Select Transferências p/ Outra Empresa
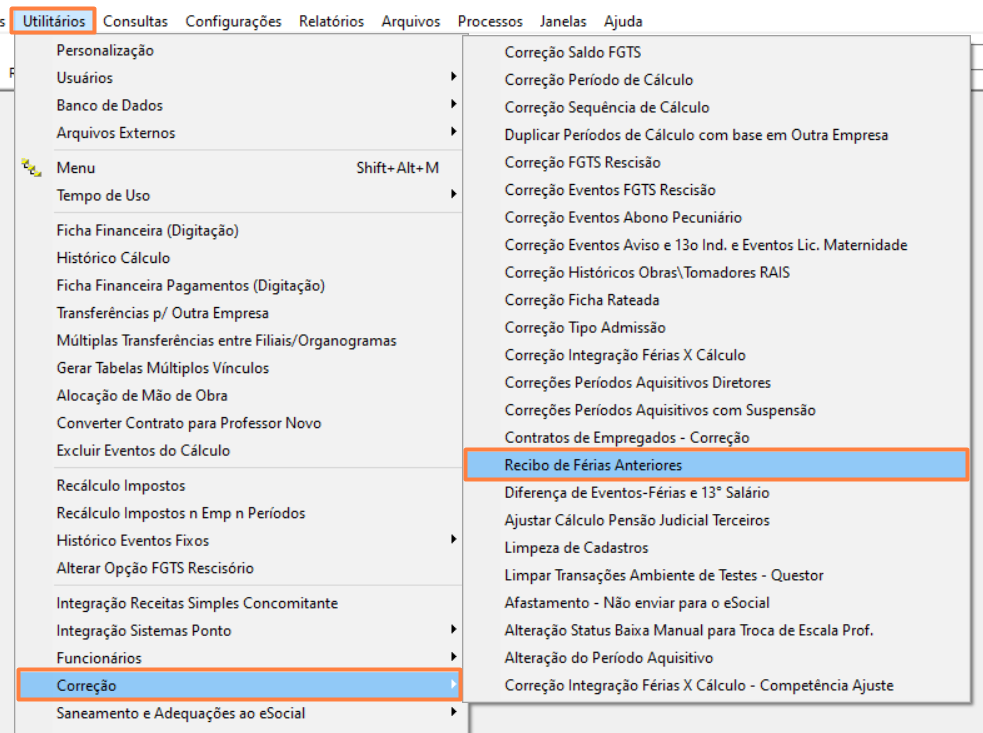Image resolution: width=983 pixels, height=733 pixels. point(239,314)
